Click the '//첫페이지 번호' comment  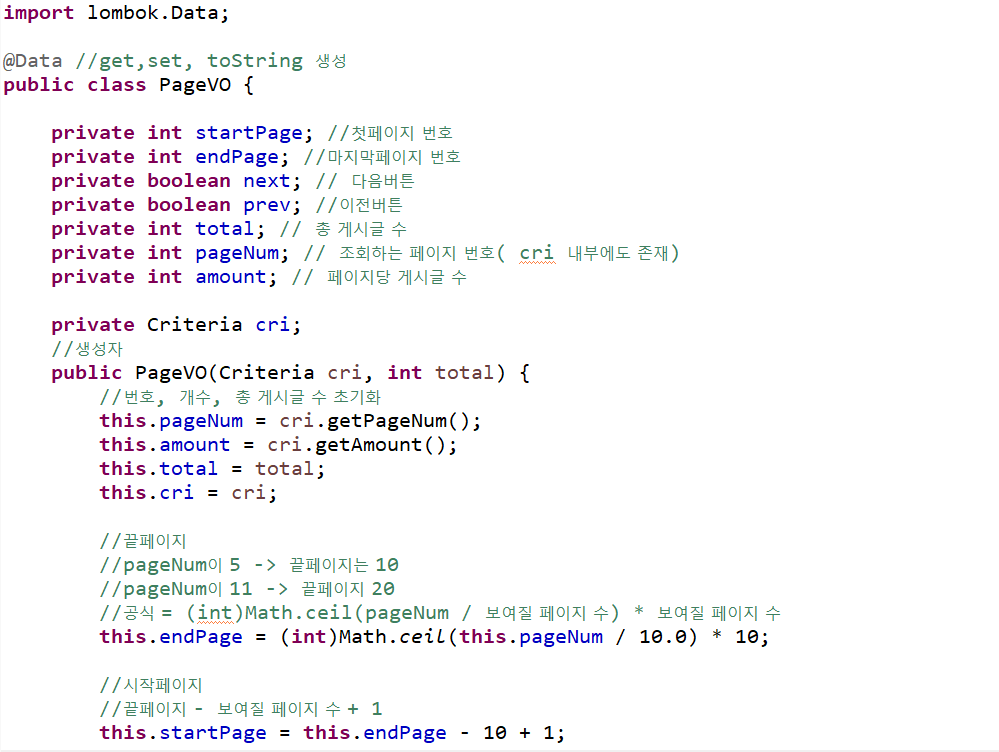point(390,133)
